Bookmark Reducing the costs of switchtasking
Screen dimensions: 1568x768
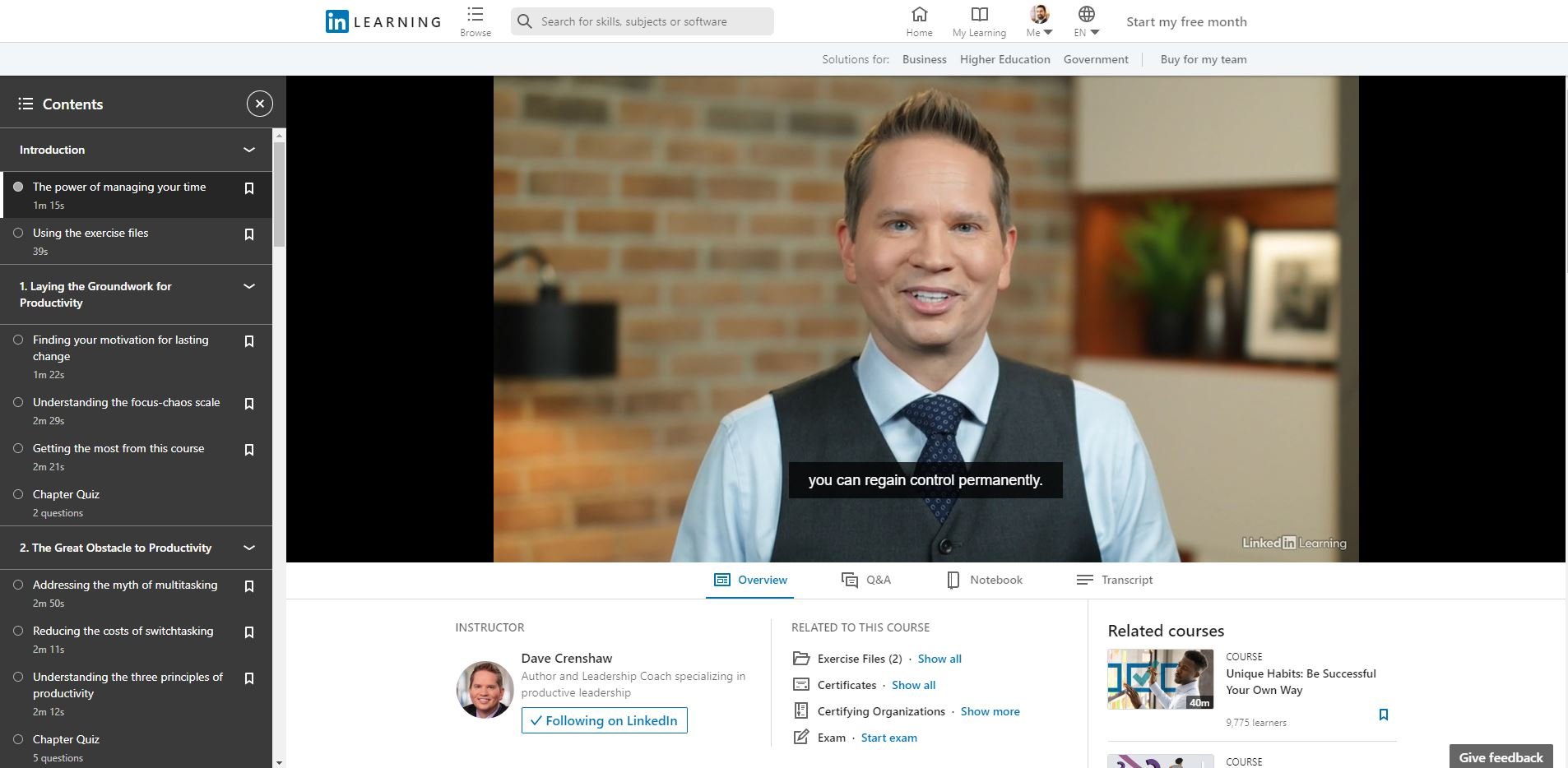[249, 632]
